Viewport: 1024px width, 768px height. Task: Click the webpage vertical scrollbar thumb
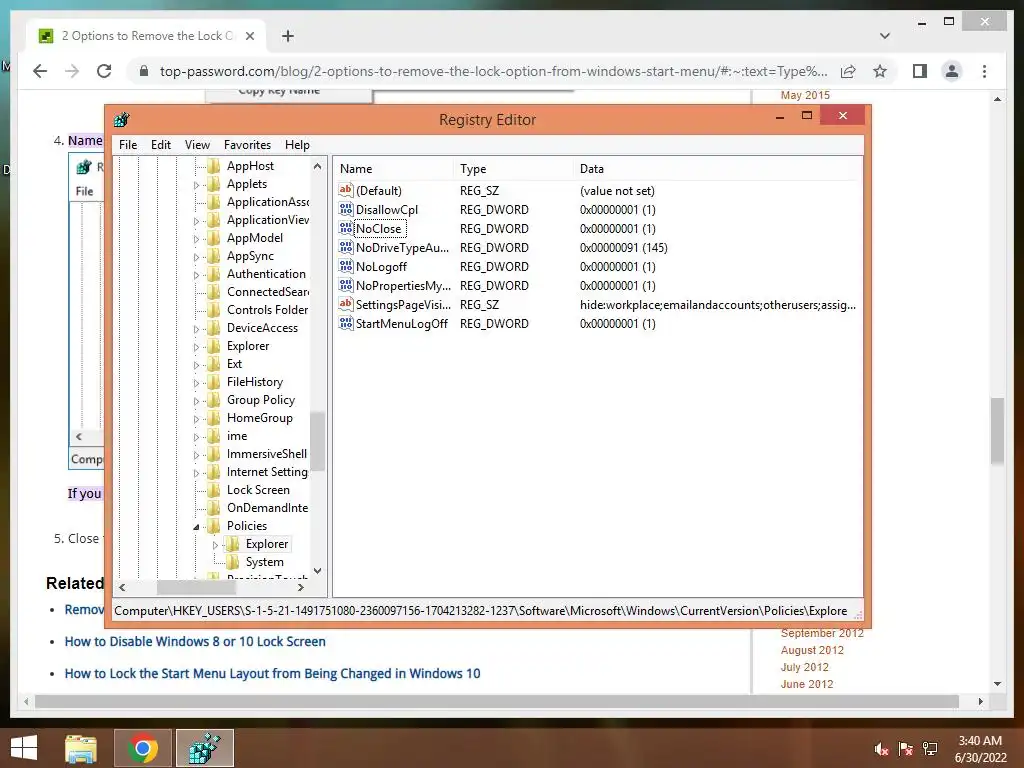pos(997,431)
